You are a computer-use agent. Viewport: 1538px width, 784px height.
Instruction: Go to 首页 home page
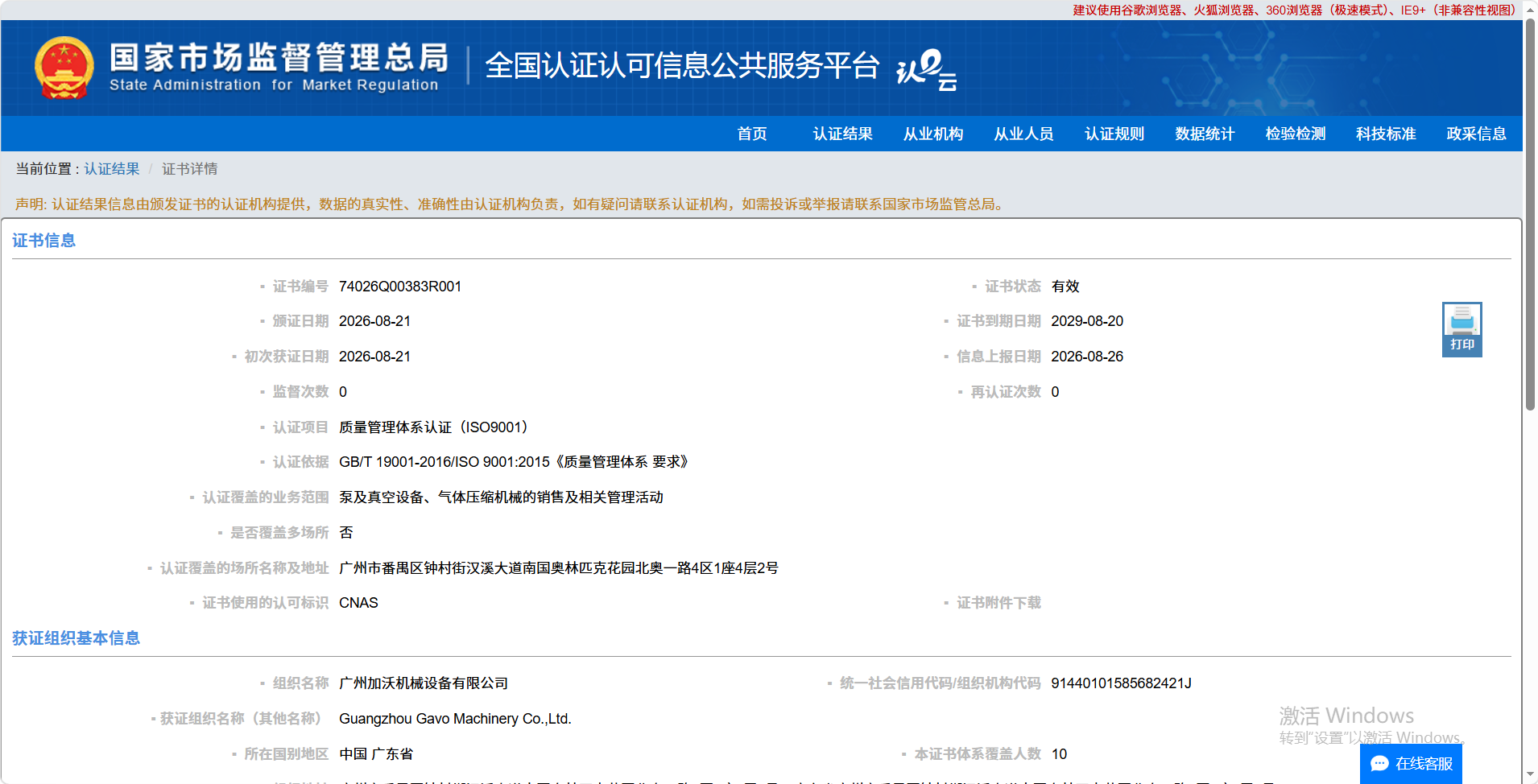[752, 134]
